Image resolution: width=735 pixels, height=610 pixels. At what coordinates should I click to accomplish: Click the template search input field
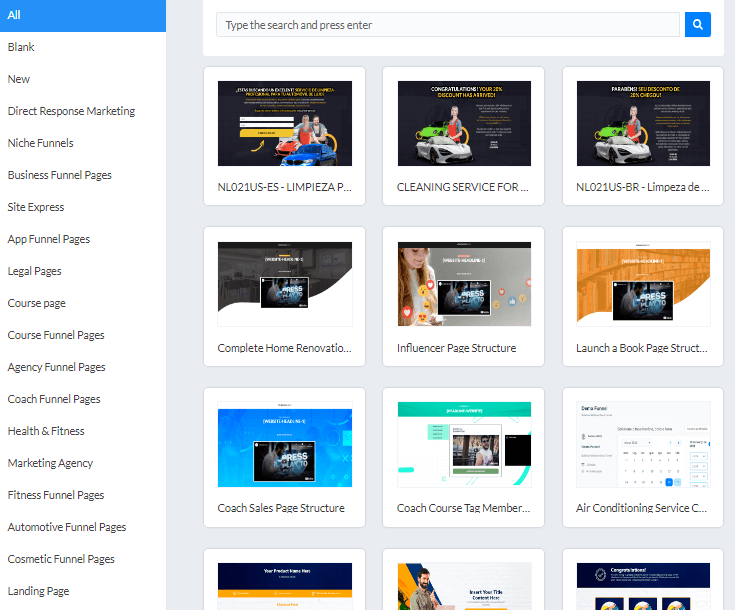pos(447,25)
